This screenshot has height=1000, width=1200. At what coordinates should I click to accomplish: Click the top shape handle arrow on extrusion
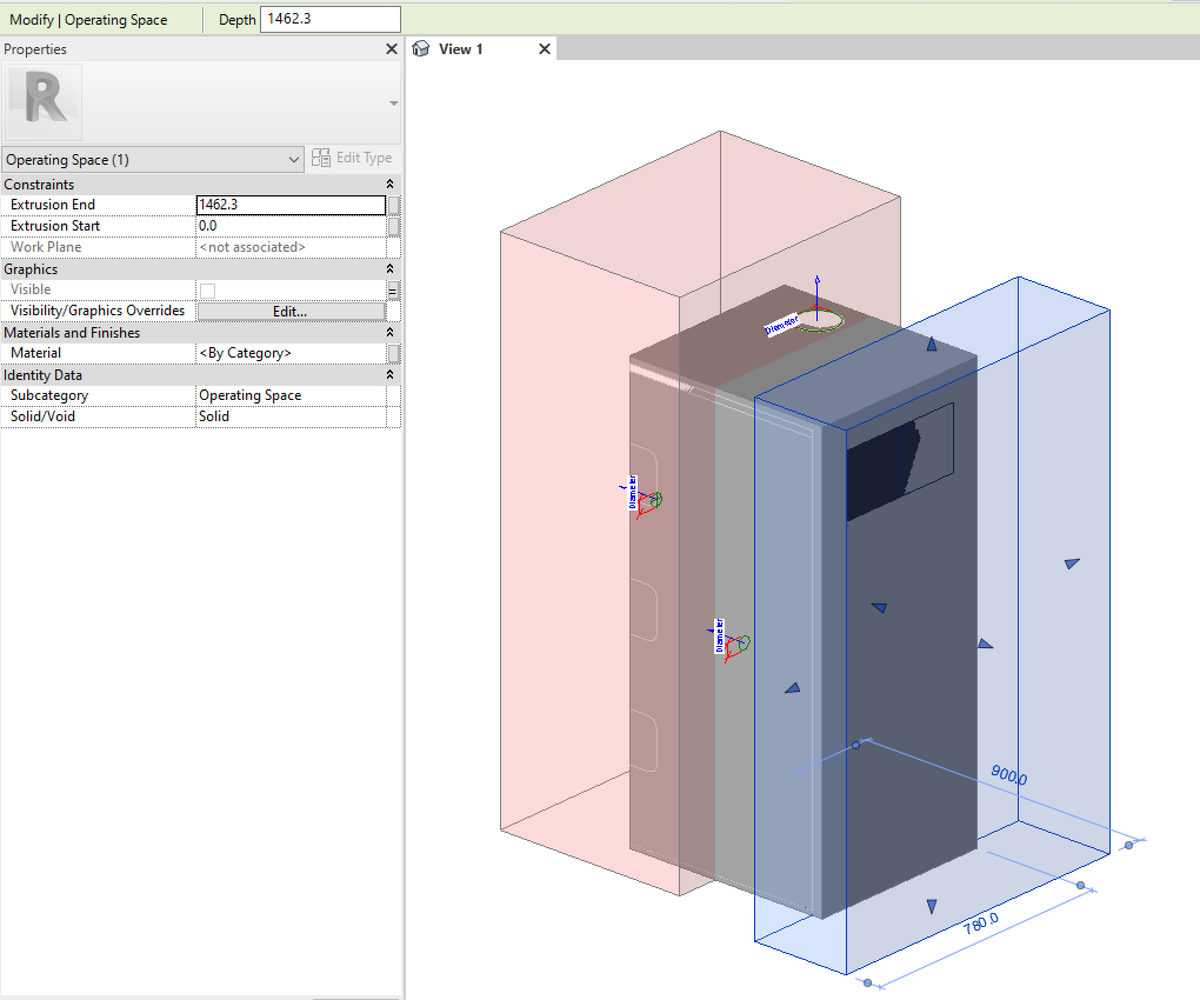pyautogui.click(x=931, y=344)
